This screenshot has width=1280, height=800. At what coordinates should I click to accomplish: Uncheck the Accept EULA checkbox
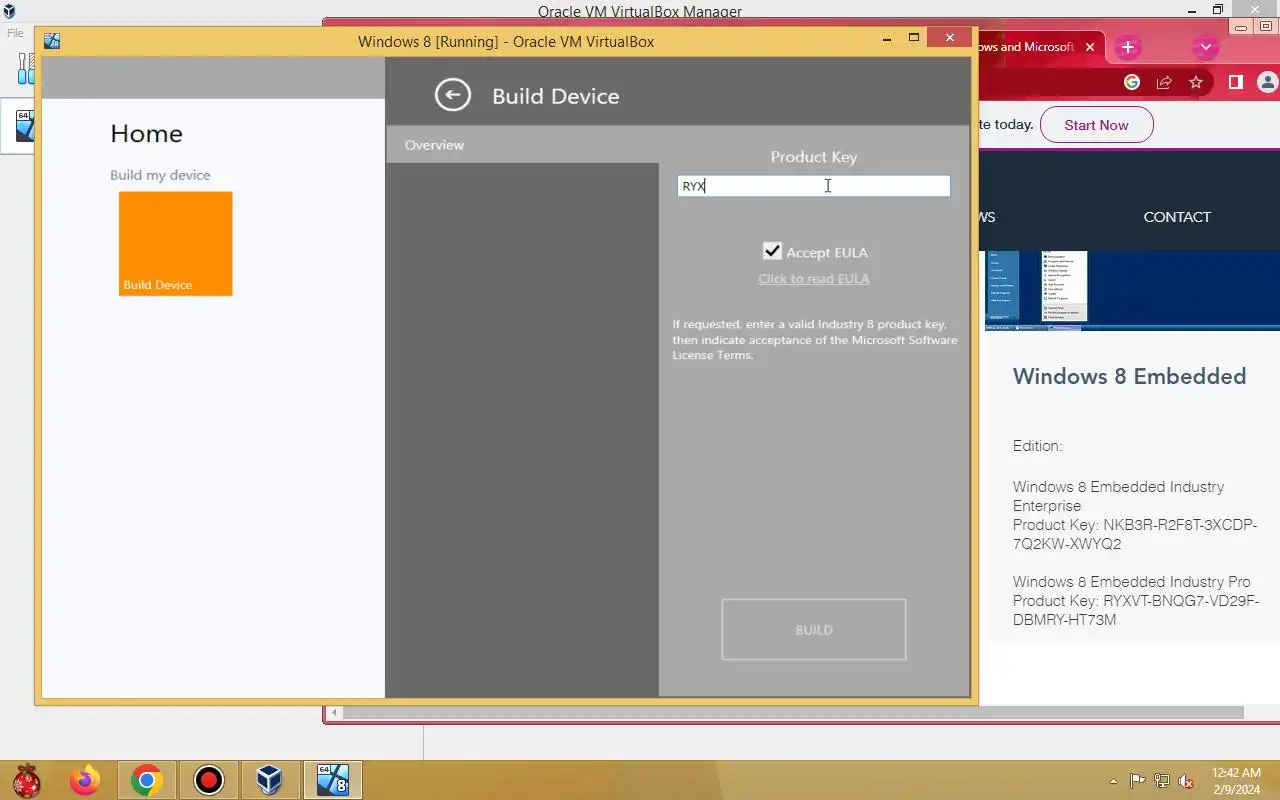(x=772, y=251)
